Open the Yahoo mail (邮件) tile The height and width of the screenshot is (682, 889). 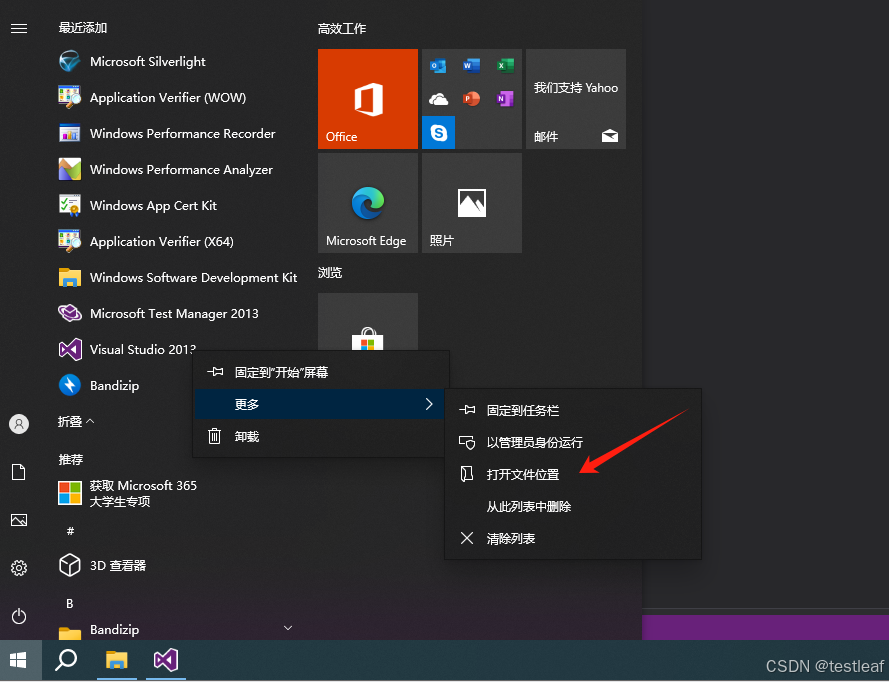[575, 99]
